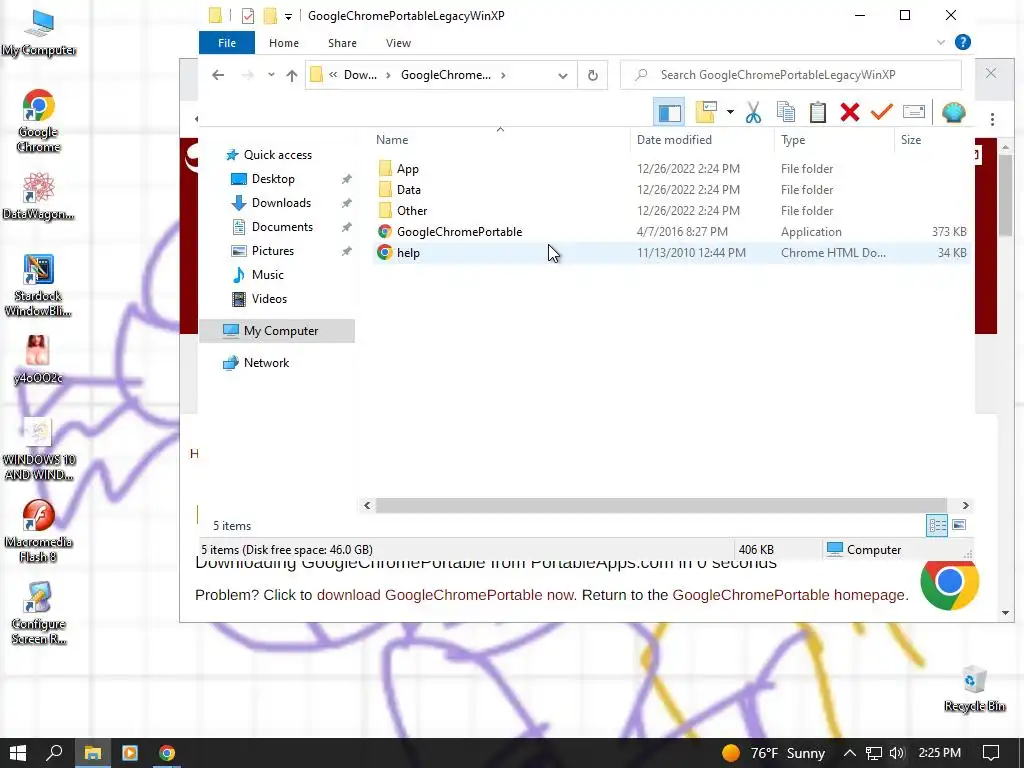
Task: Switch to the Home ribbon tab
Action: [x=283, y=43]
